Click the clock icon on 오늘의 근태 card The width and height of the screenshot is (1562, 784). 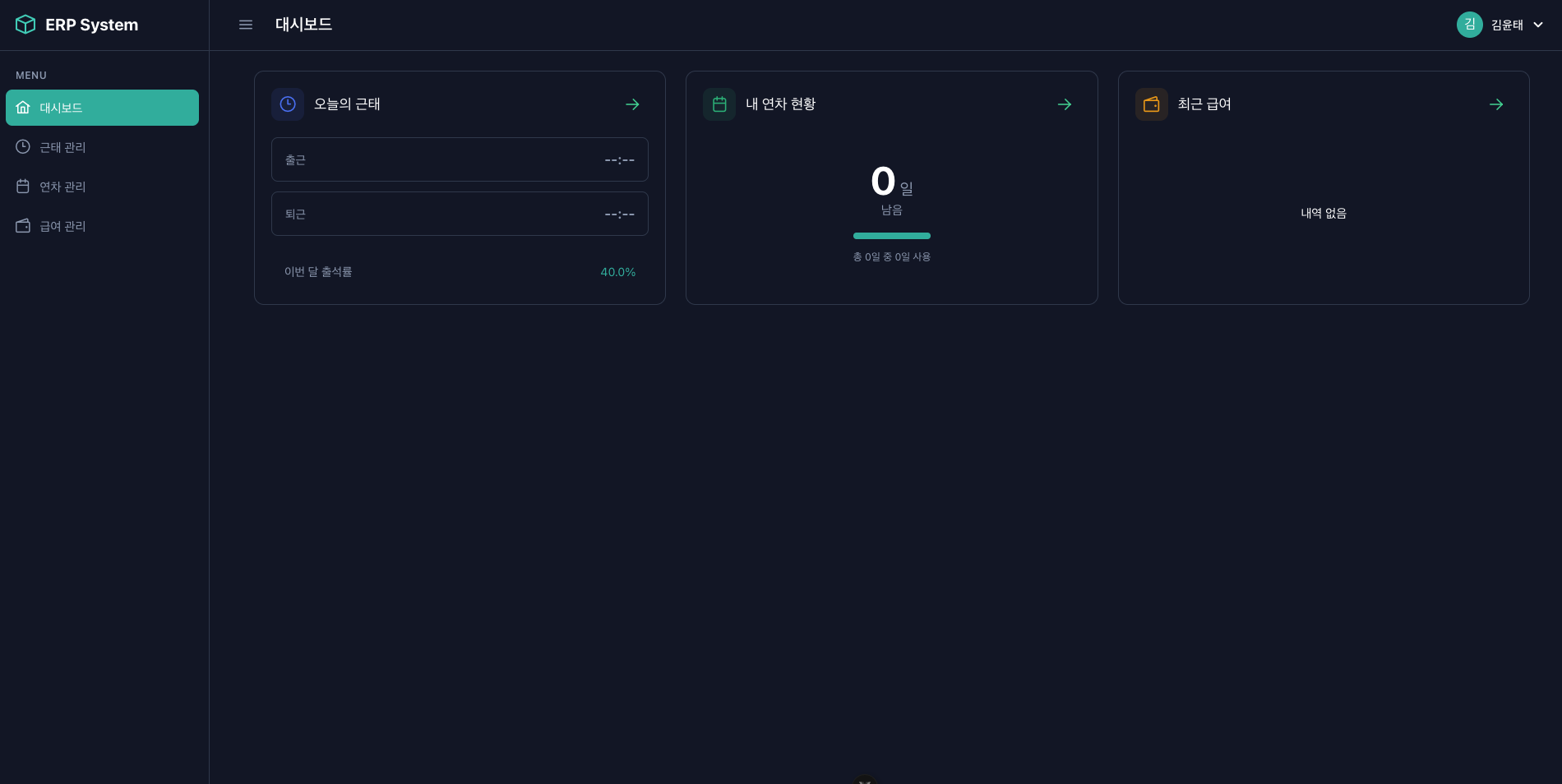288,104
